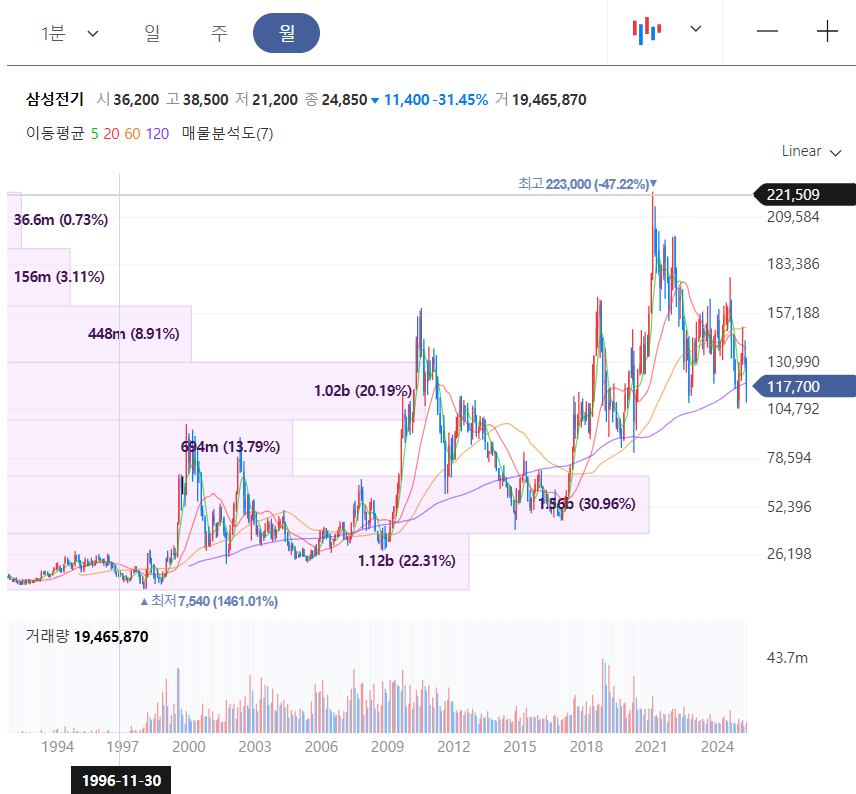The height and width of the screenshot is (794, 856).
Task: Click the 고 38,500 high price value
Action: tap(198, 100)
